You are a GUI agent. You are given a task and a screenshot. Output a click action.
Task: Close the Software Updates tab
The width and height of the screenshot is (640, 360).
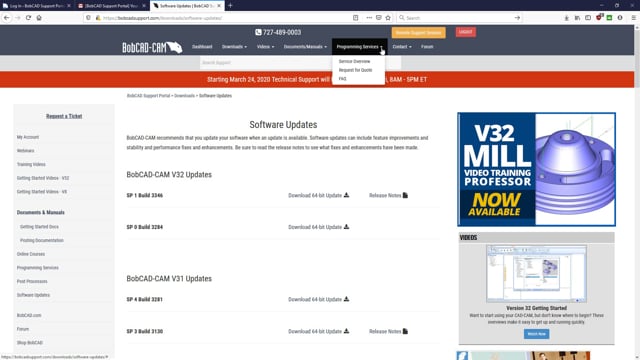tap(219, 6)
